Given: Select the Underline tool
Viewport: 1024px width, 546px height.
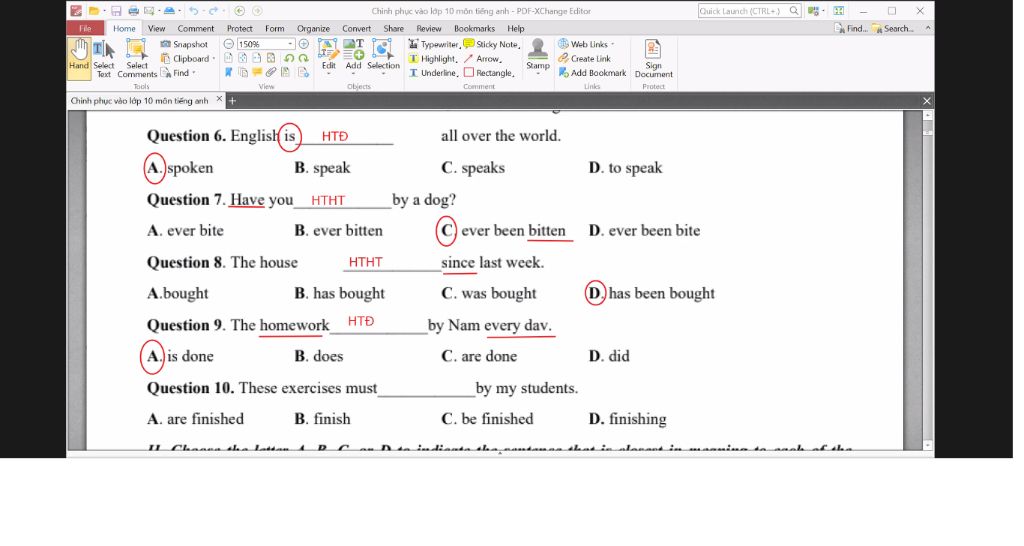Looking at the screenshot, I should pos(433,73).
